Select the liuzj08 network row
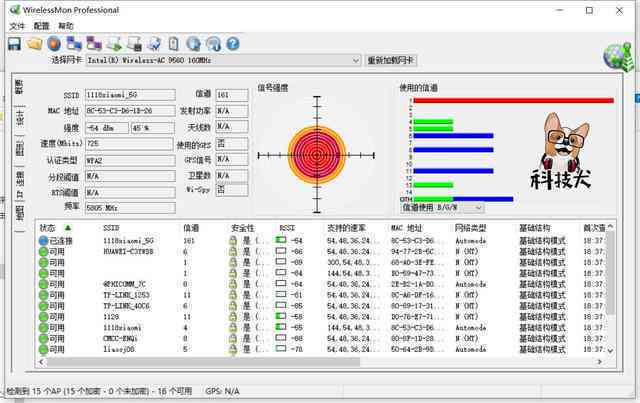Viewport: 640px width, 403px height. [322, 349]
